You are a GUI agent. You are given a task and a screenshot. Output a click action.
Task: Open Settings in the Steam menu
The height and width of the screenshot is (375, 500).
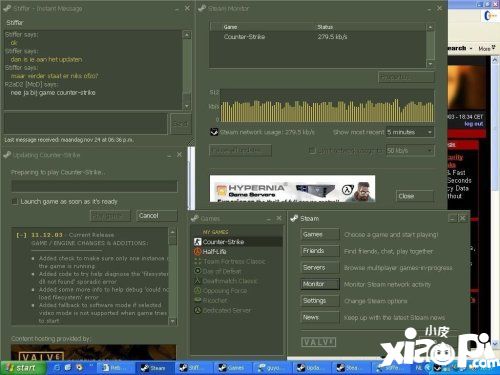[320, 301]
